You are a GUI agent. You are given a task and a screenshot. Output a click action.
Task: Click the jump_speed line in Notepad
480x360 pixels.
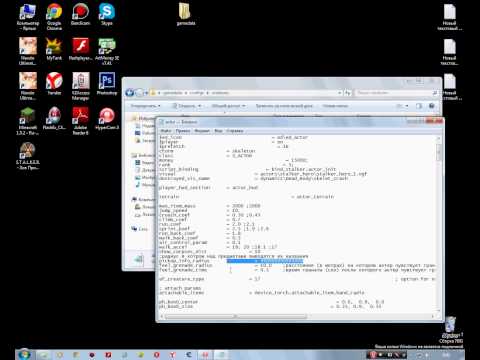[199, 210]
